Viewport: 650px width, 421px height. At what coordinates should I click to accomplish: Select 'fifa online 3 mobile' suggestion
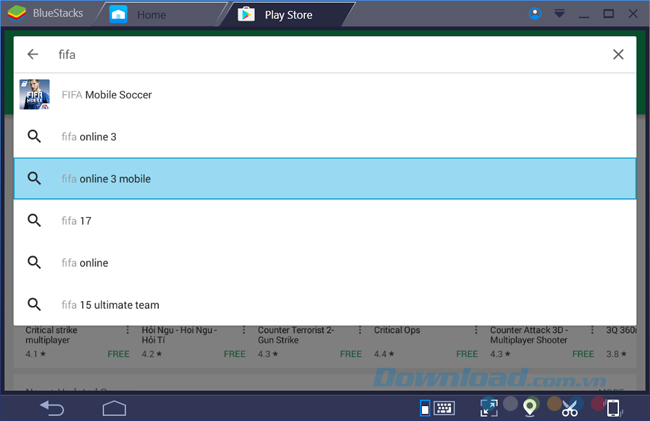[x=325, y=179]
